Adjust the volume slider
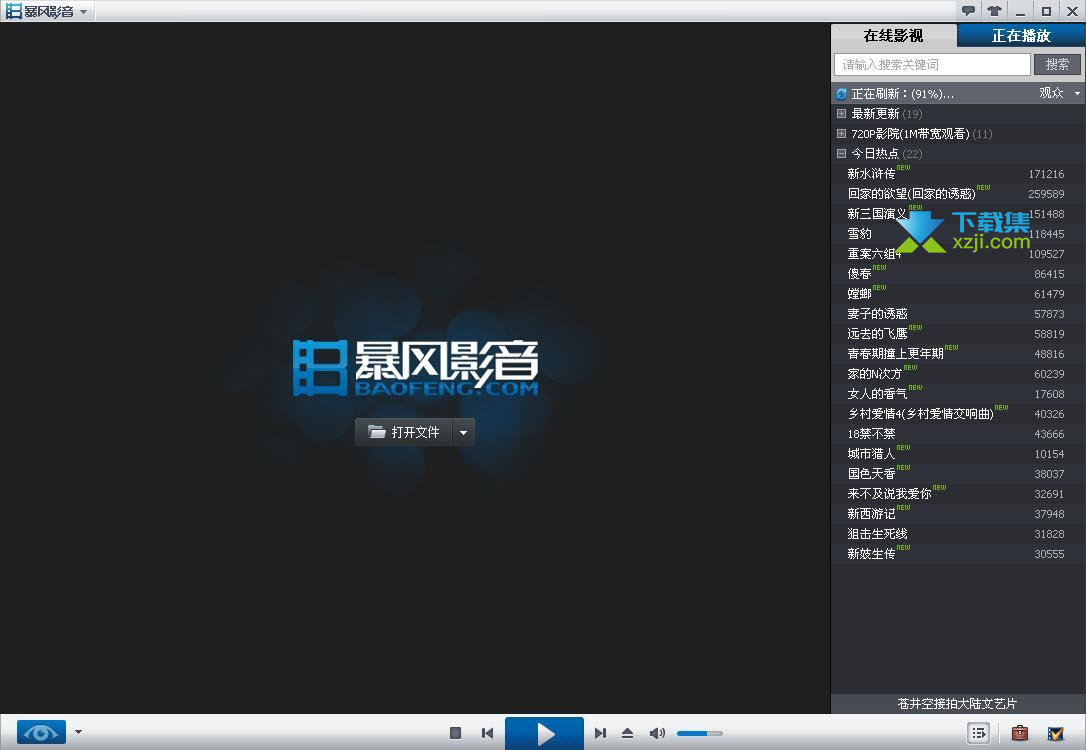The width and height of the screenshot is (1086, 750). click(700, 733)
